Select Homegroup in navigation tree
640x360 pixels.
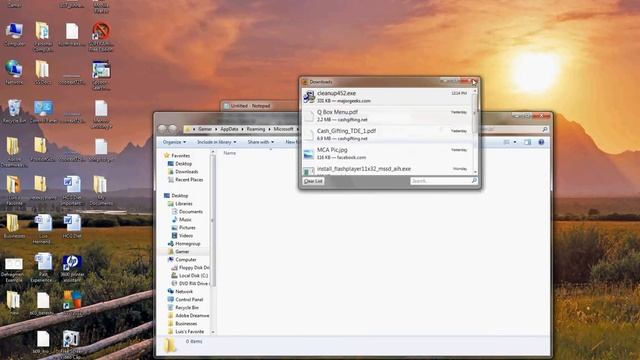pos(184,244)
